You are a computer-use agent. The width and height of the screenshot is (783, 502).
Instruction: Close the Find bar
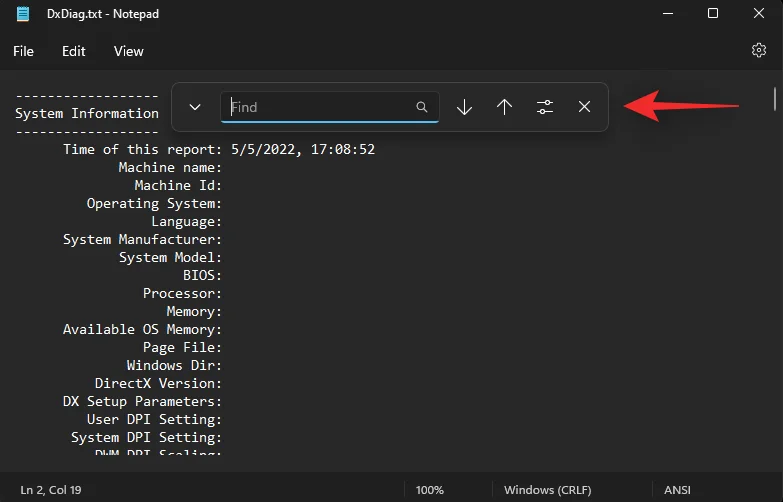click(584, 107)
